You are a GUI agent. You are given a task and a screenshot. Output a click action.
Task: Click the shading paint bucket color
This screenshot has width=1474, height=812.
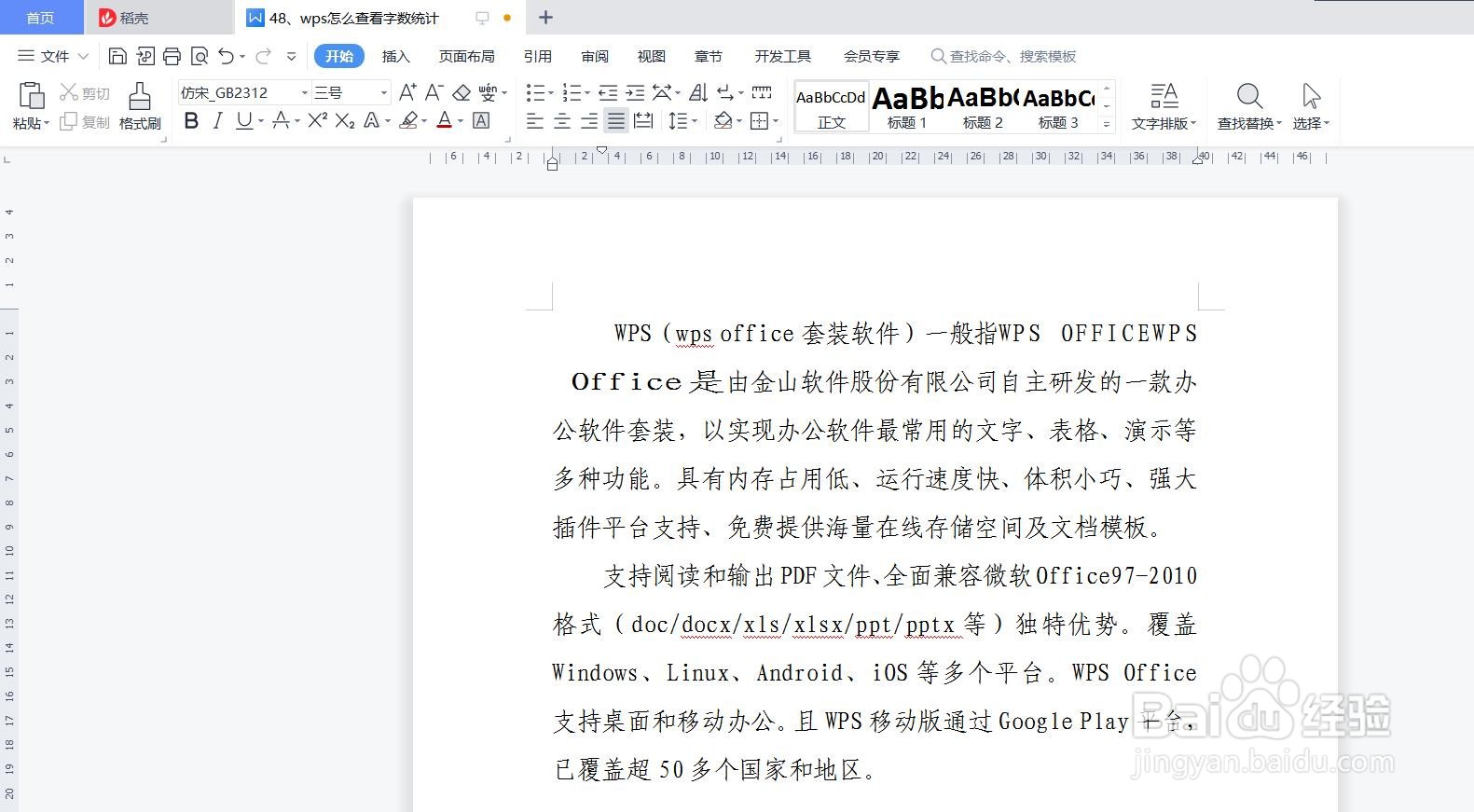tap(723, 120)
